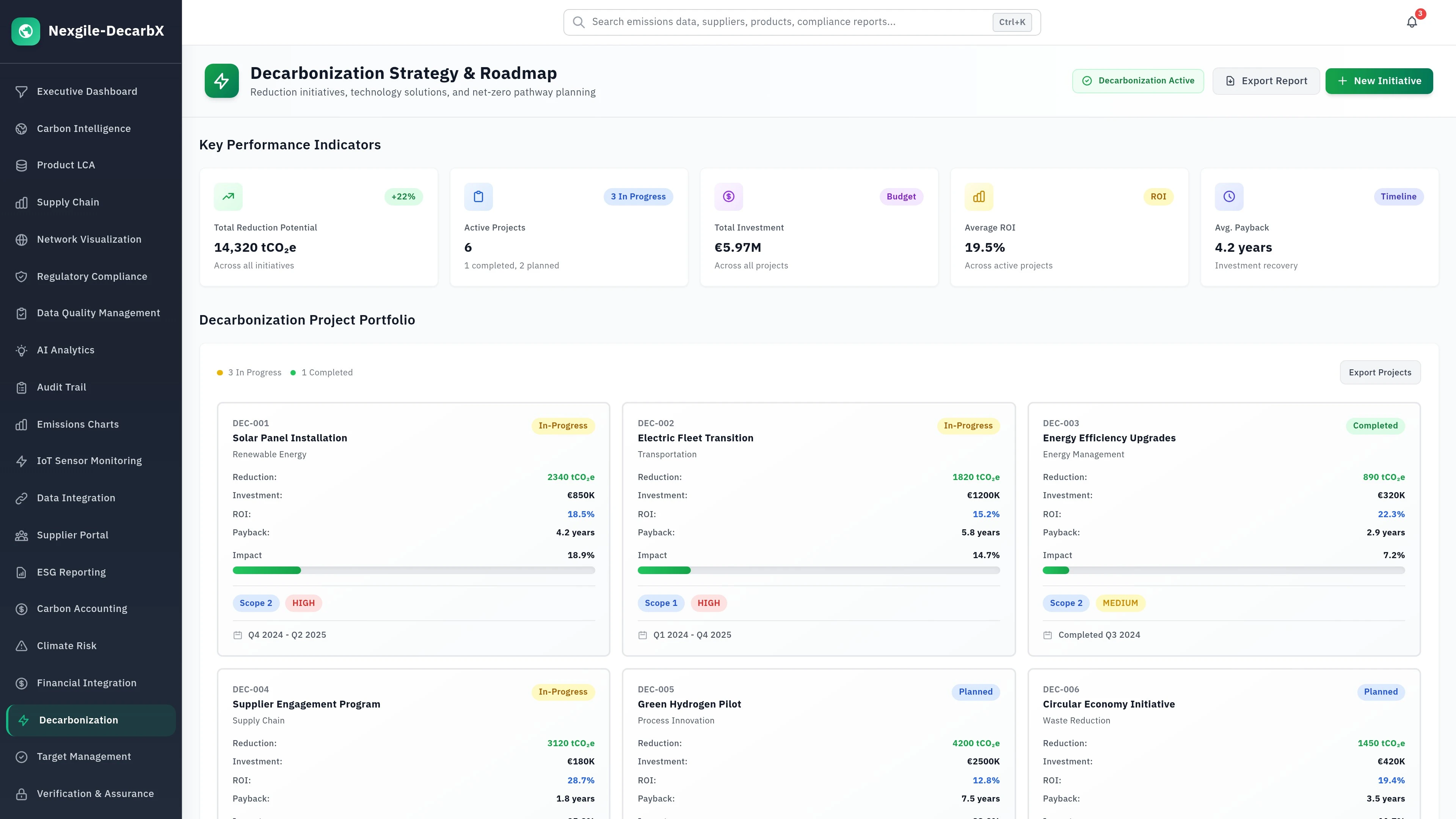The width and height of the screenshot is (1456, 819).
Task: Expand the HIGH priority tag on Electric Fleet Transition
Action: [x=709, y=602]
